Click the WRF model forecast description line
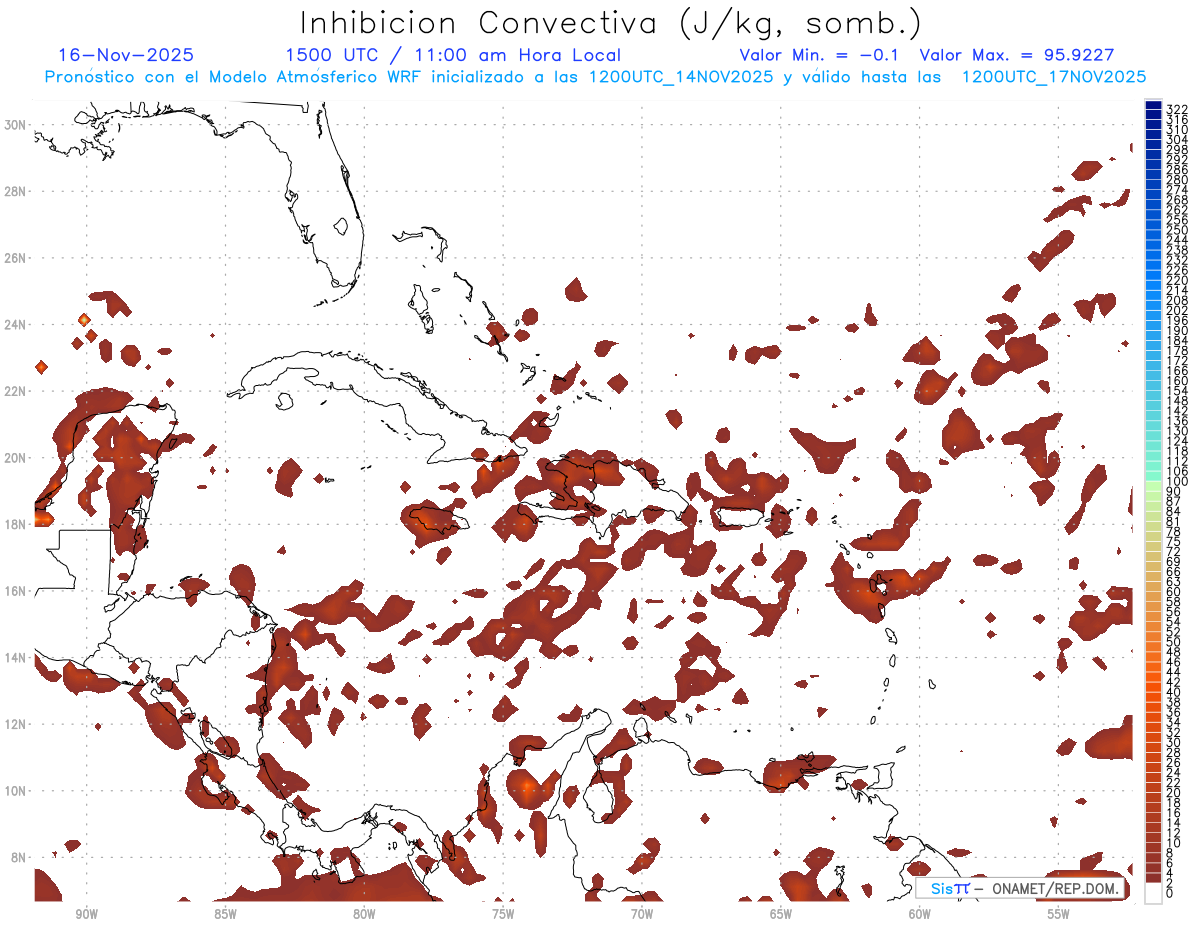The width and height of the screenshot is (1200, 927). (595, 76)
